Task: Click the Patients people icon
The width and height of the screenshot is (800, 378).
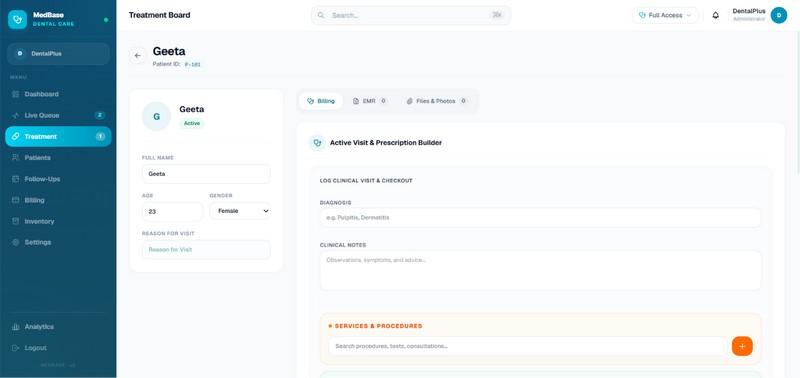Action: coord(15,158)
